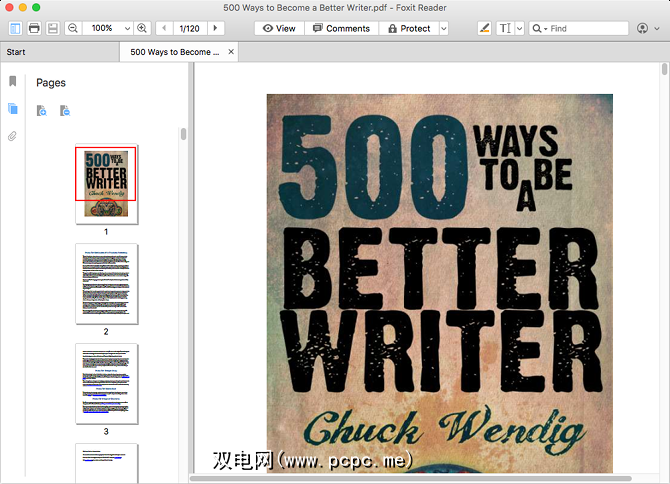Click the Protect button
670x484 pixels.
click(x=409, y=29)
